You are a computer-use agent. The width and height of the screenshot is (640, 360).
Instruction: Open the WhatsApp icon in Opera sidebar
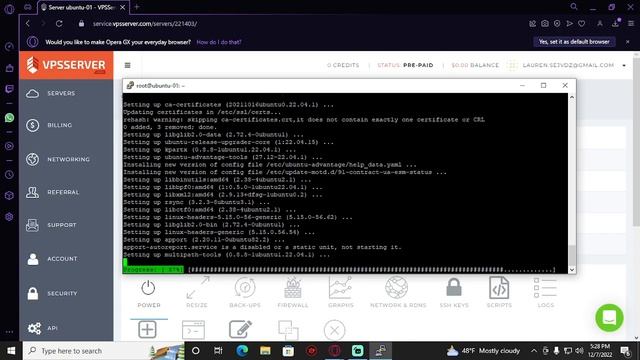tap(9, 118)
